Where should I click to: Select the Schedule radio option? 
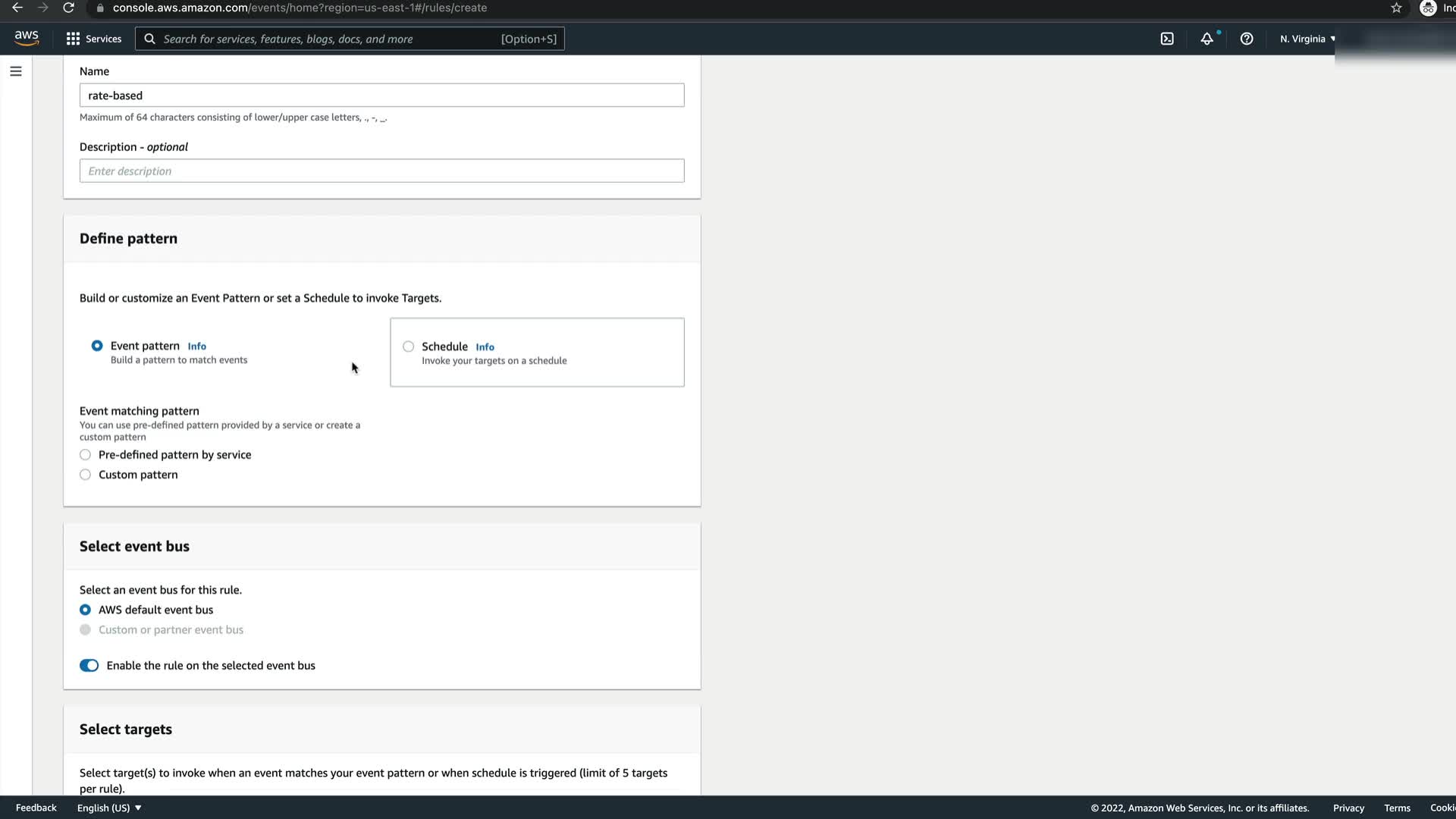[409, 347]
